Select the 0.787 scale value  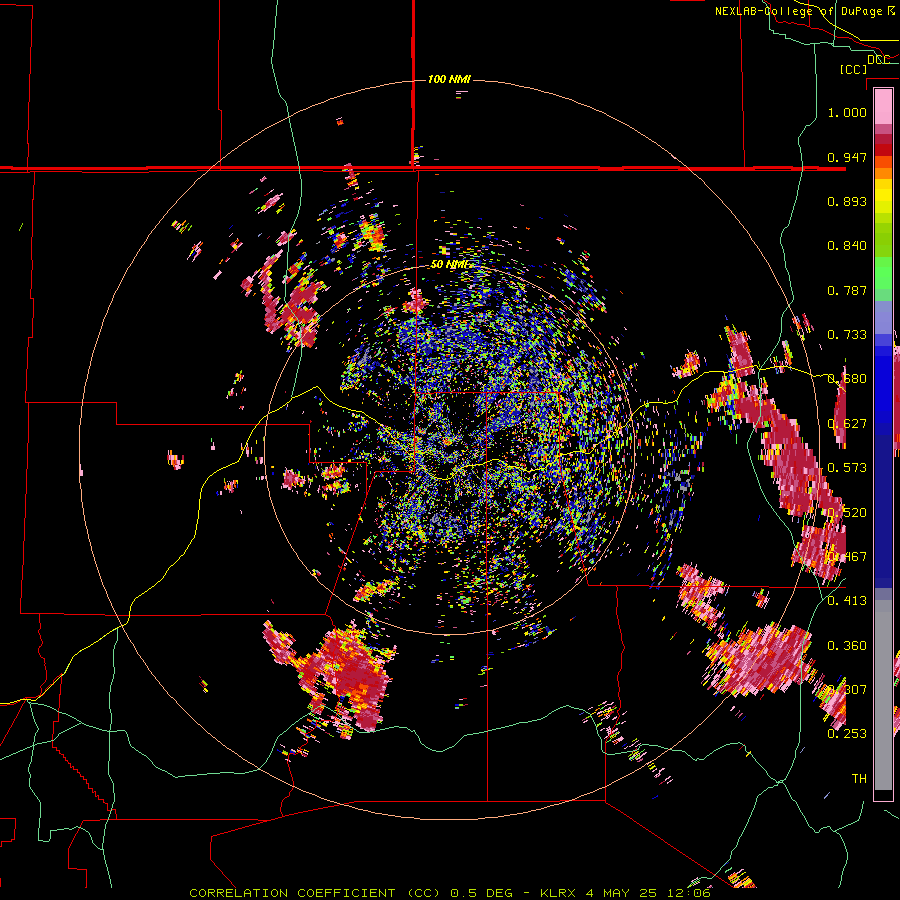point(847,290)
